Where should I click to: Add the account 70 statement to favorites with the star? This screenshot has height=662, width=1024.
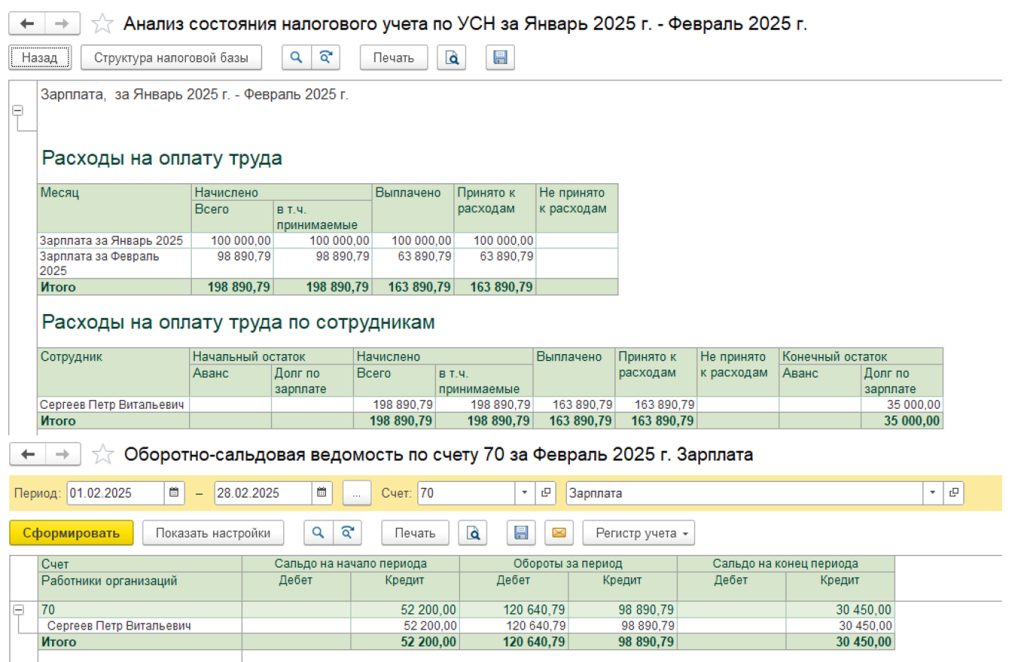click(103, 454)
